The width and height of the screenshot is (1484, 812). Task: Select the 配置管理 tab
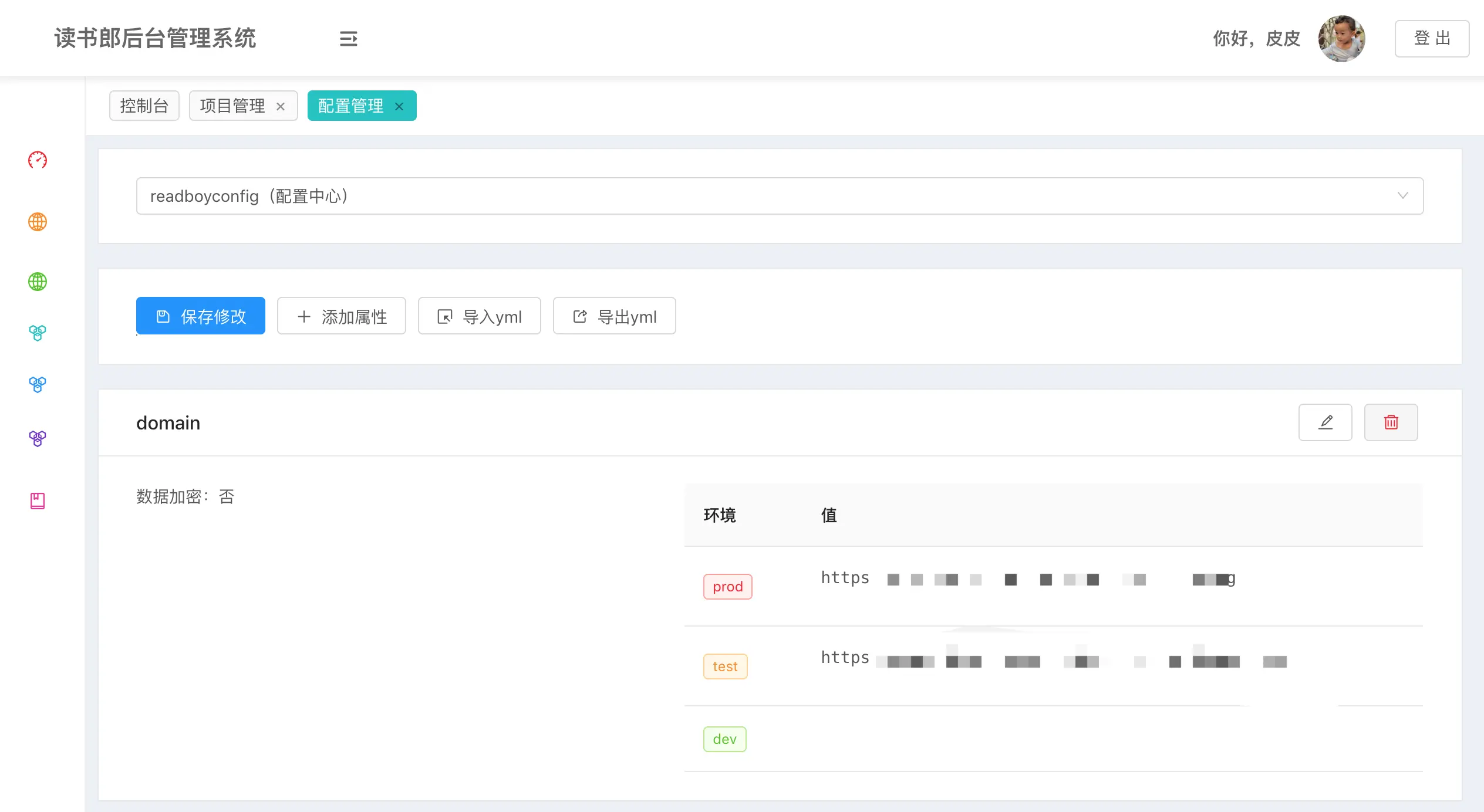[x=351, y=106]
